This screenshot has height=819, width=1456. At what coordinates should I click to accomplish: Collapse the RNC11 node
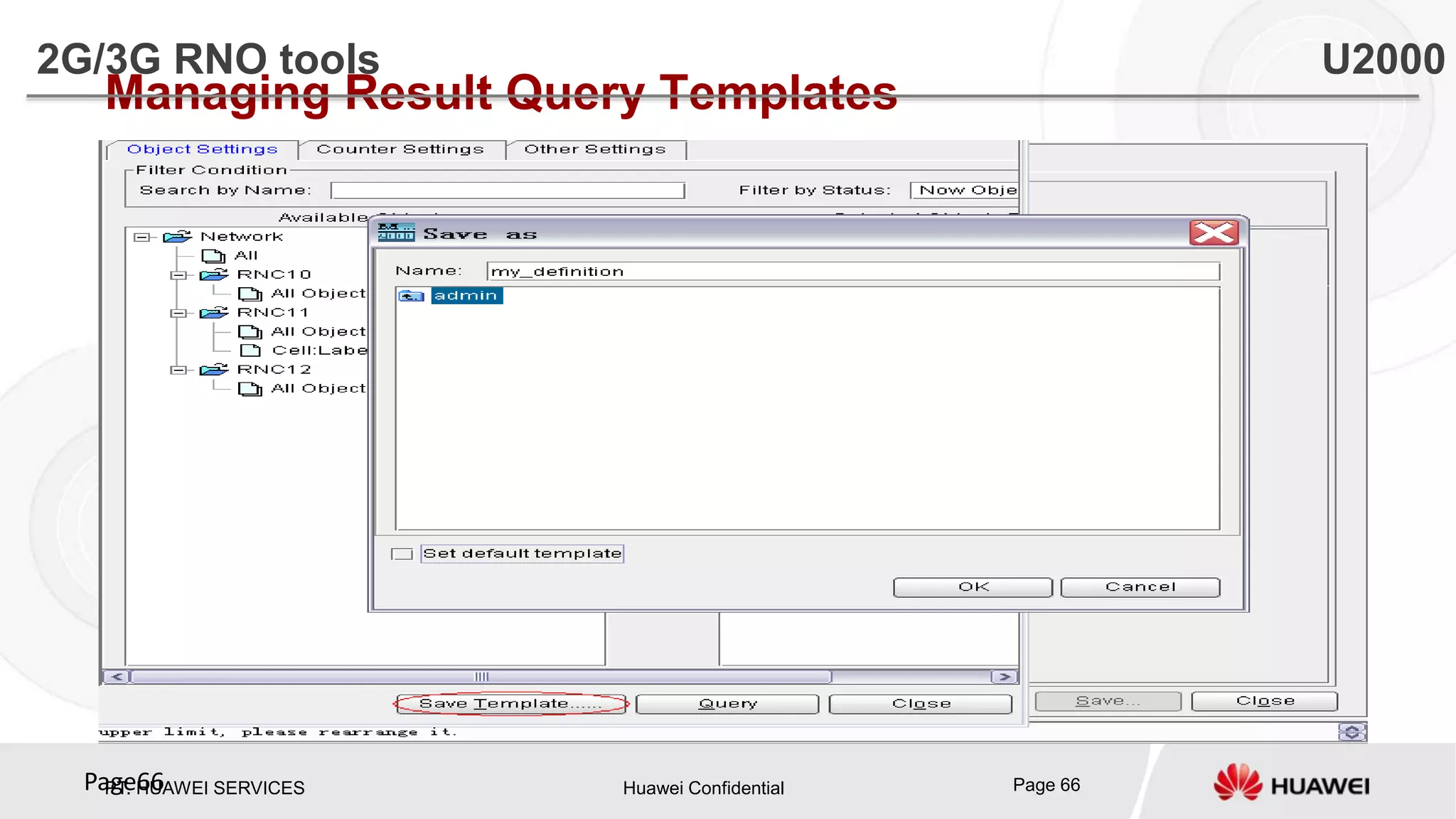coord(178,313)
